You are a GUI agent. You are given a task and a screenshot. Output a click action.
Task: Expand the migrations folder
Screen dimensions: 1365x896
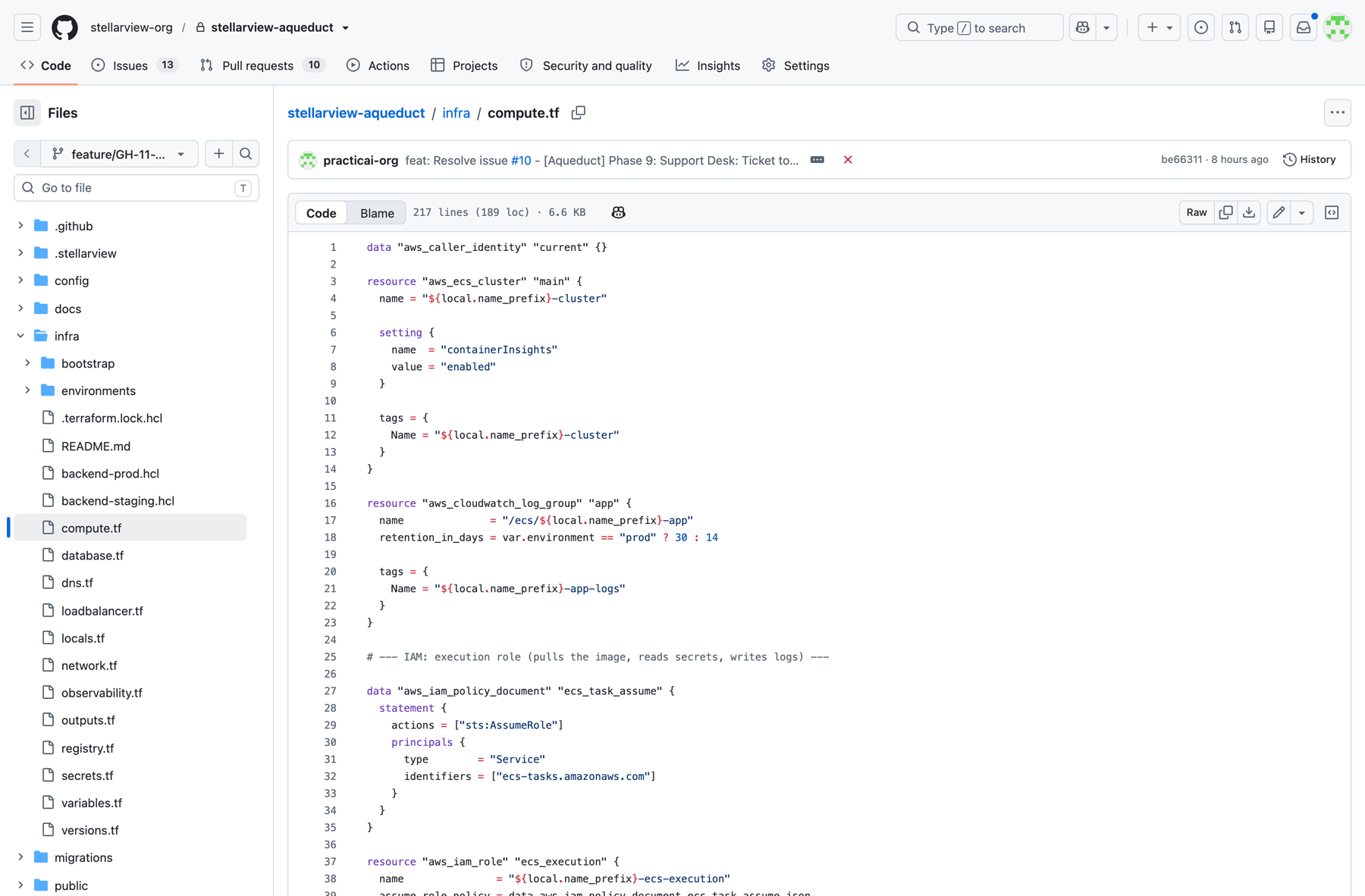click(20, 857)
